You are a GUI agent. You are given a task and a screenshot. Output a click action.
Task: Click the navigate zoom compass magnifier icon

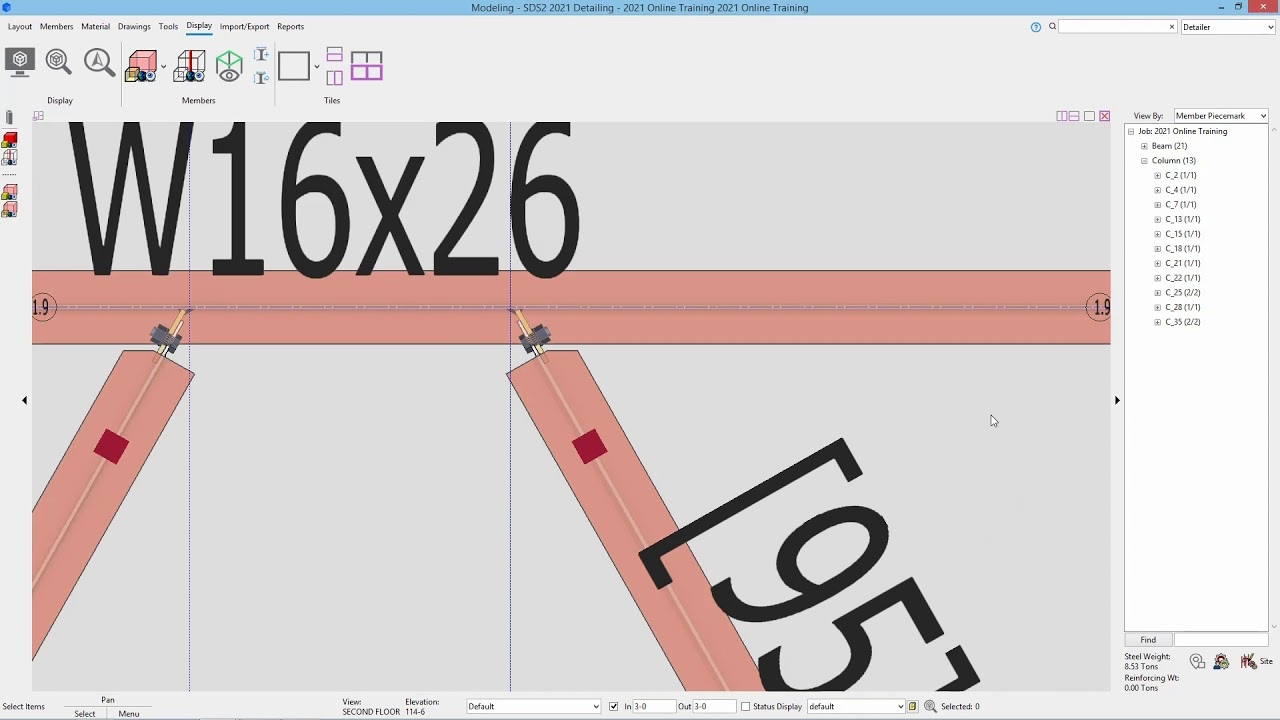[98, 62]
